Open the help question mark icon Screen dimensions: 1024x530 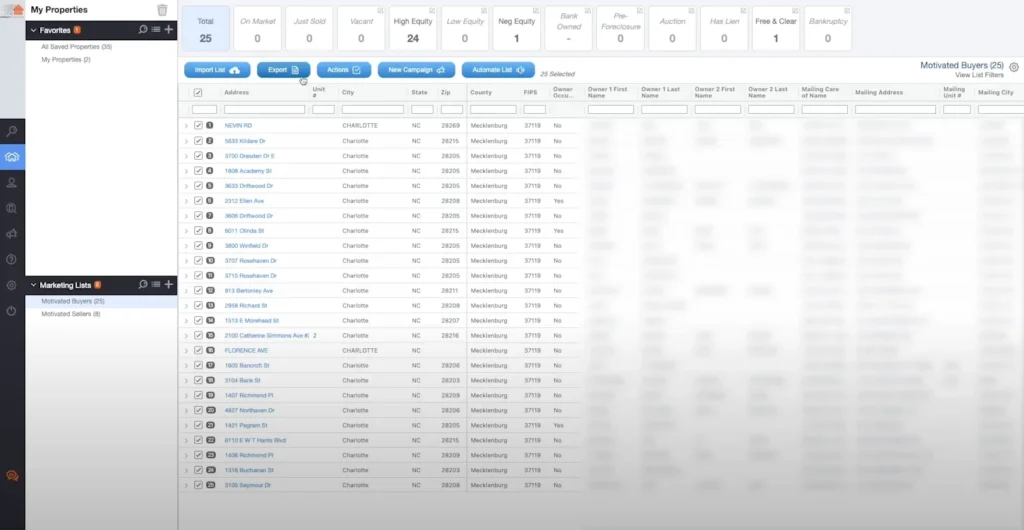pyautogui.click(x=12, y=259)
